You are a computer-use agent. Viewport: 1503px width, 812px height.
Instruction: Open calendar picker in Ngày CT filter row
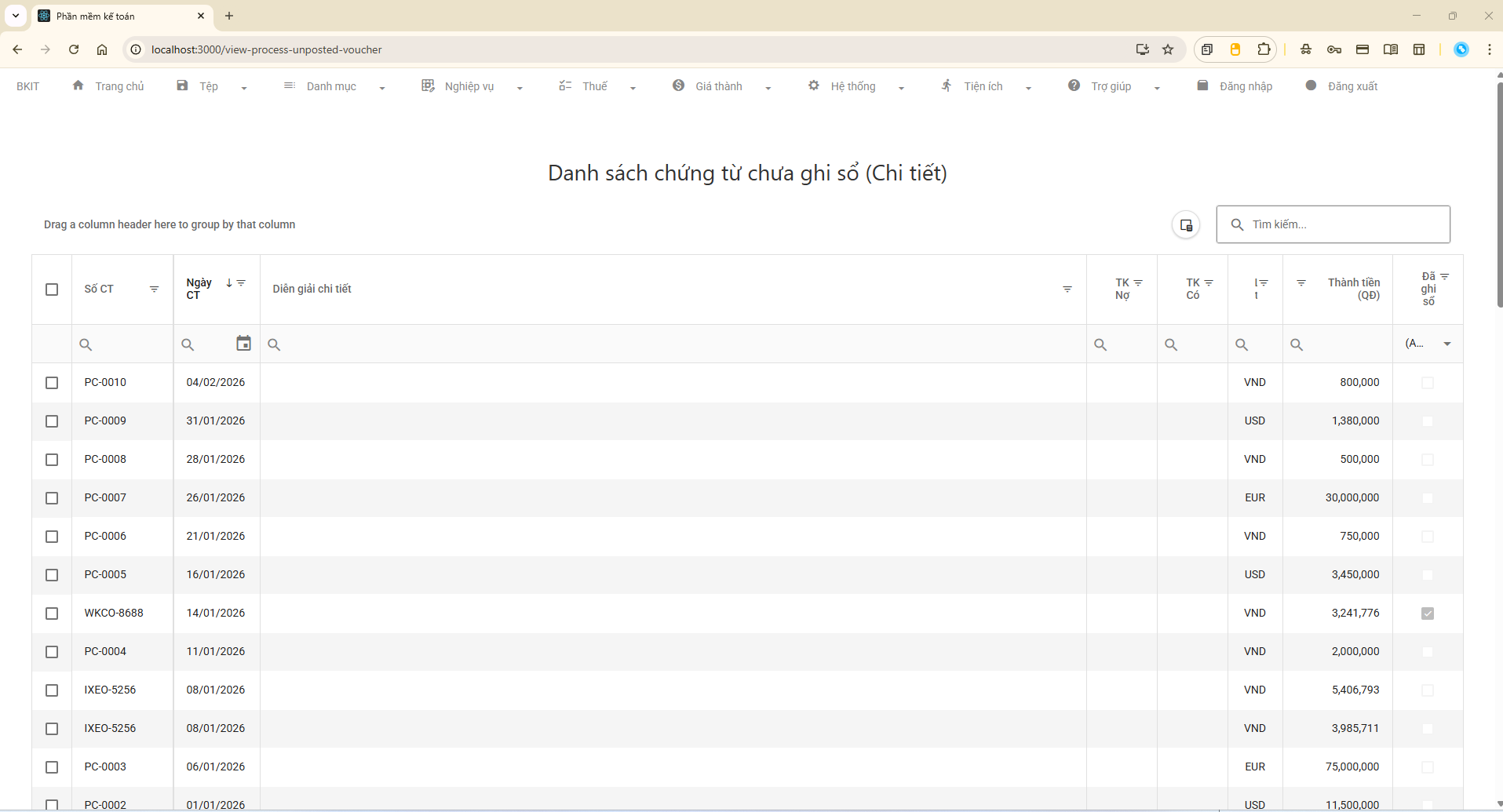pos(243,344)
